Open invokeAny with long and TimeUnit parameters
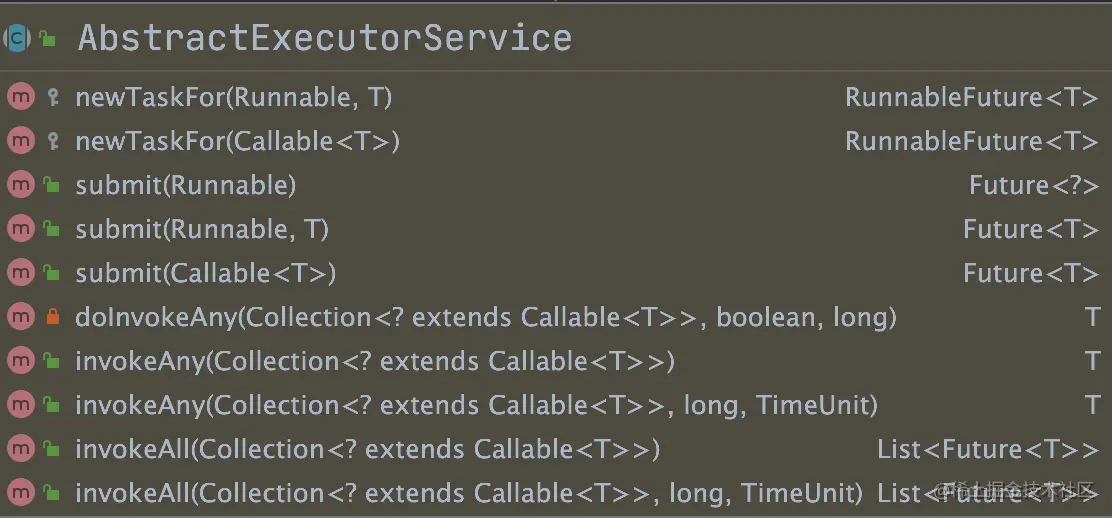The image size is (1112, 518). pyautogui.click(x=476, y=405)
